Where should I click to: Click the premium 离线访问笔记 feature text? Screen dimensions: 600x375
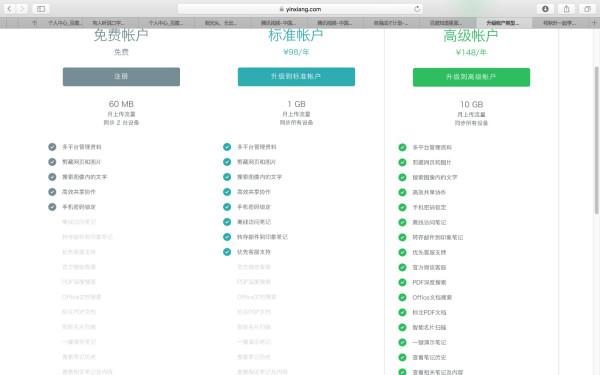pos(429,222)
